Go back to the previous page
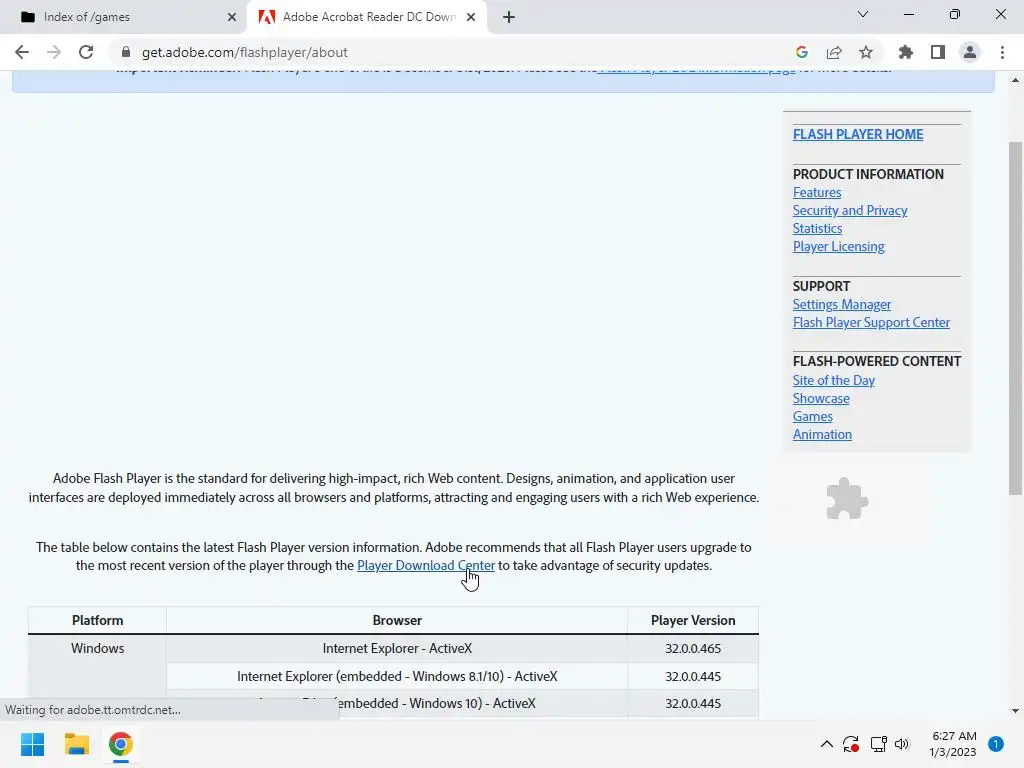 (22, 52)
